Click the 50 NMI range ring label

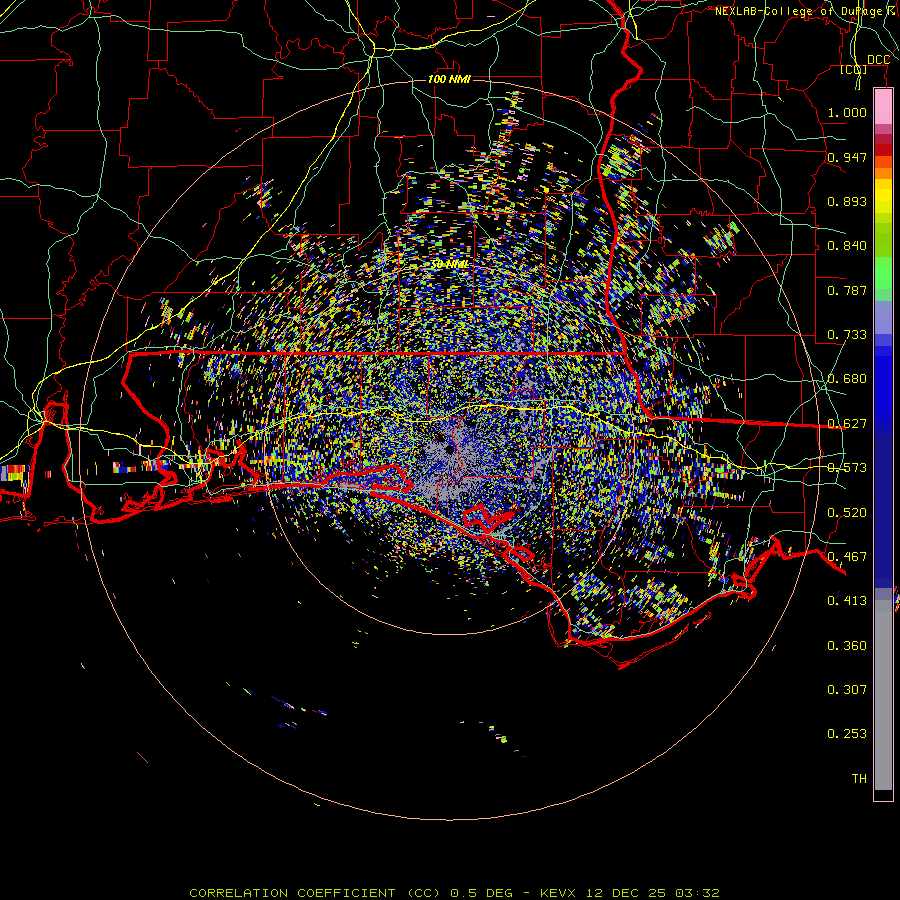tap(449, 265)
